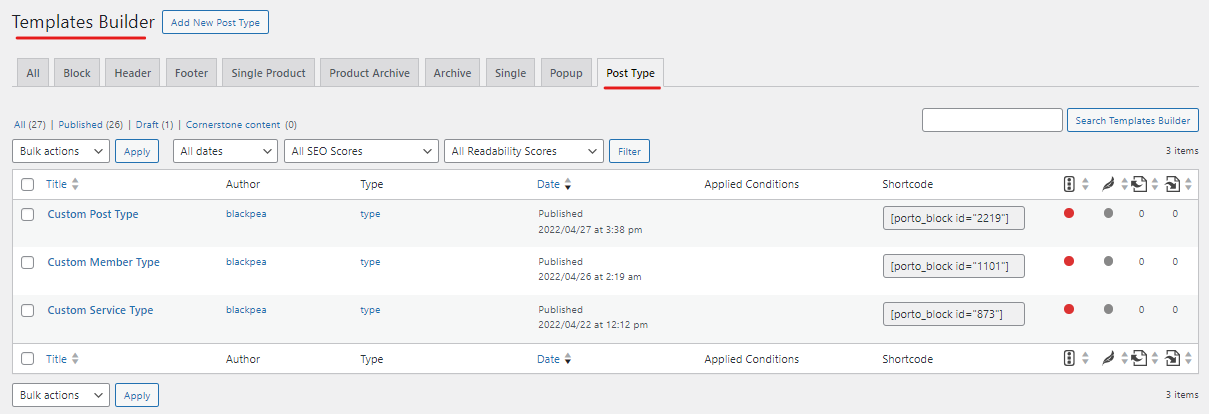Click the top Apply button
The height and width of the screenshot is (414, 1209).
pyautogui.click(x=137, y=151)
